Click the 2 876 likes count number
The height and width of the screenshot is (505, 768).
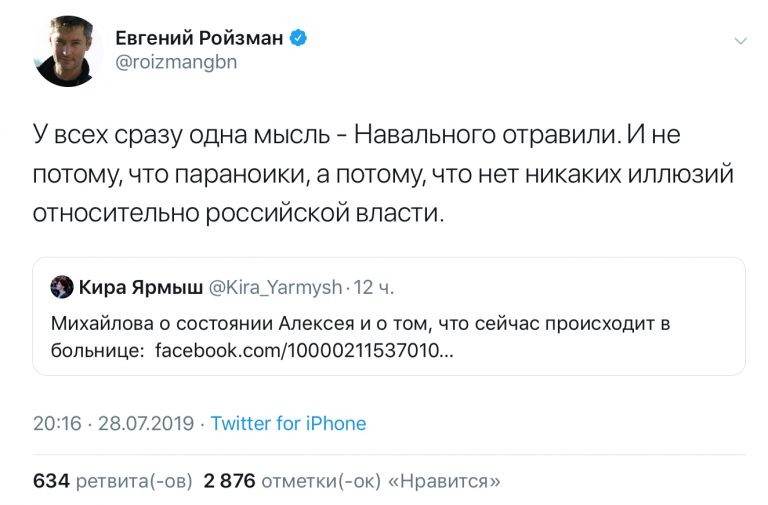229,481
